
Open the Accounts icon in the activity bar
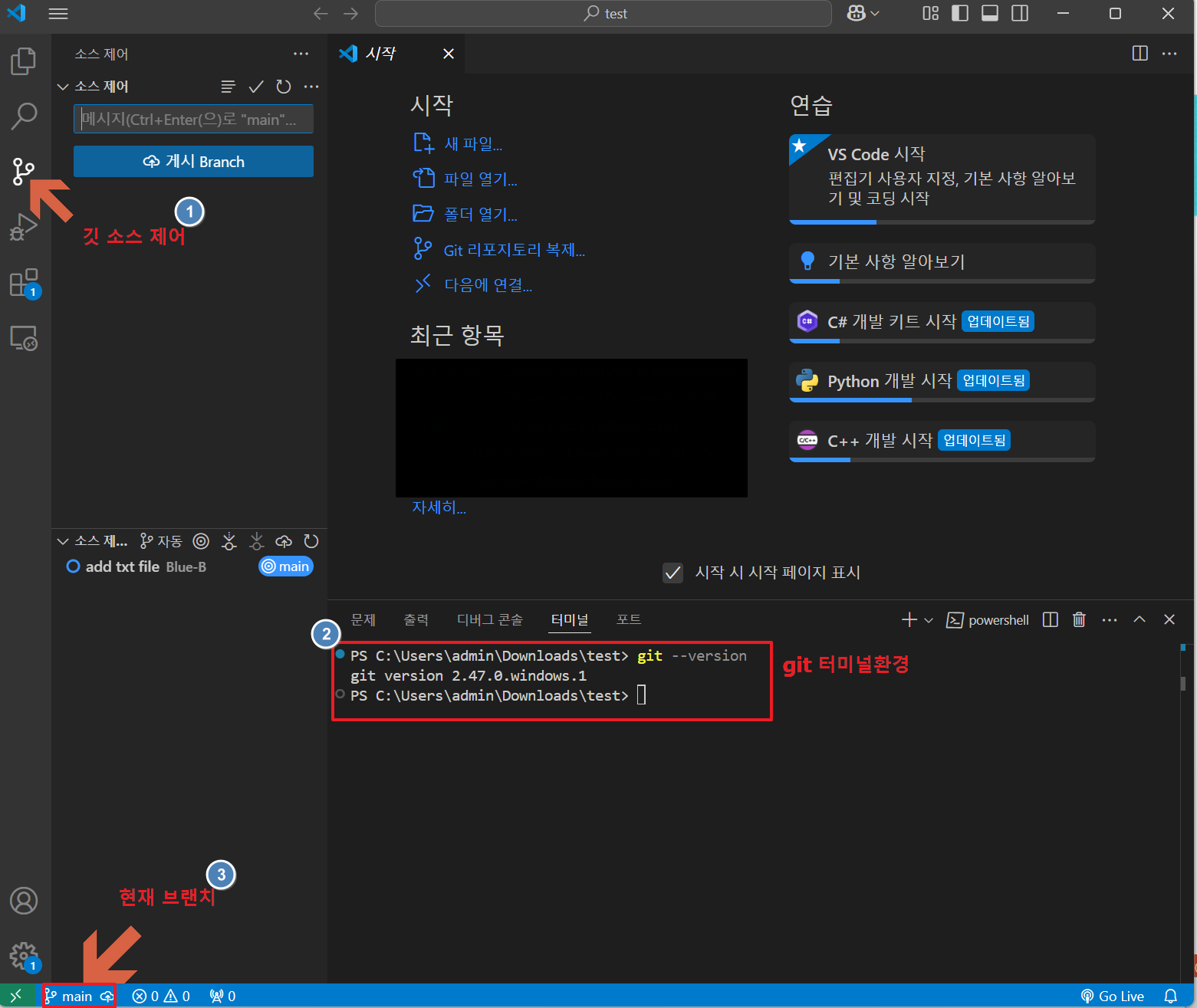pos(24,901)
